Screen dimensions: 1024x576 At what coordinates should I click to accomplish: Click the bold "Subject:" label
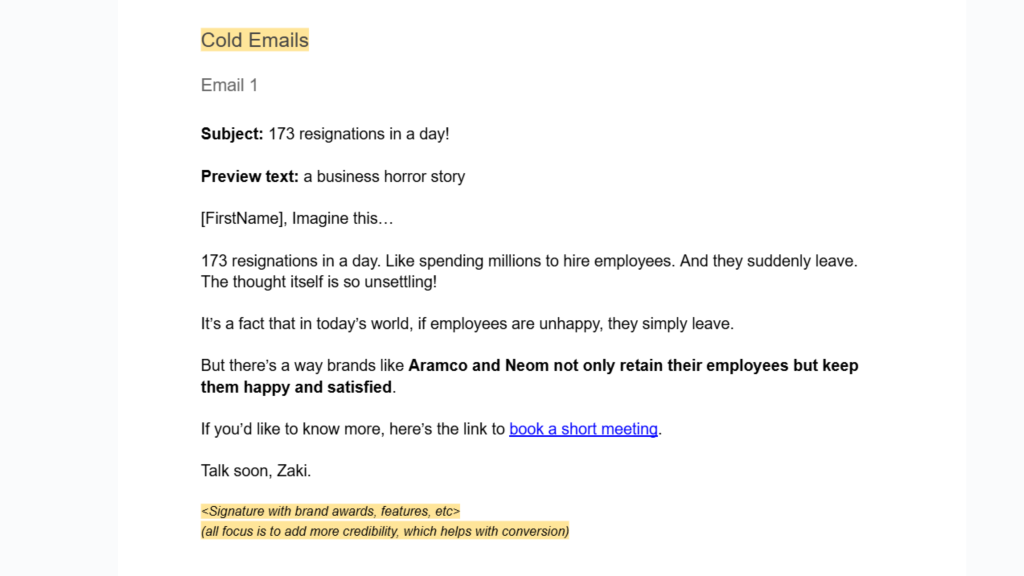(232, 133)
